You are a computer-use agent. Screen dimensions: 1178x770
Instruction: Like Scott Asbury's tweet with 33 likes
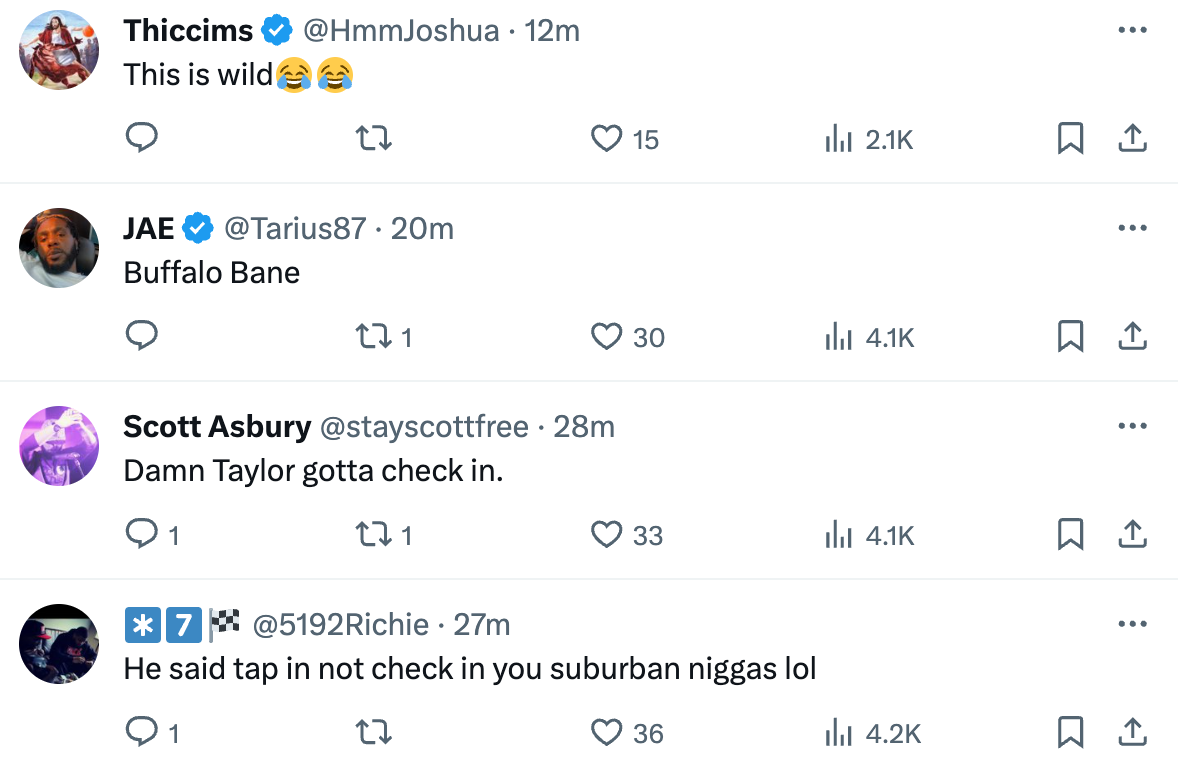click(607, 536)
